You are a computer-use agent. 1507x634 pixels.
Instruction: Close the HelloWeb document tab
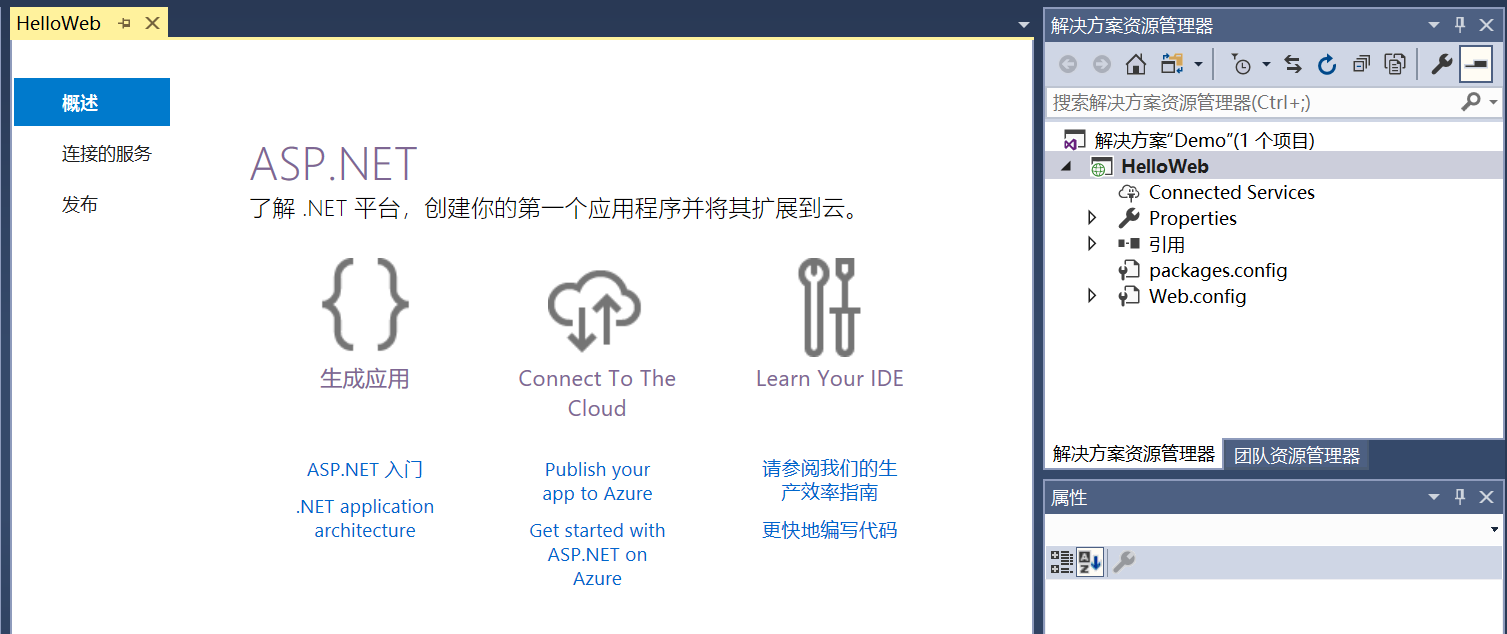pos(153,23)
